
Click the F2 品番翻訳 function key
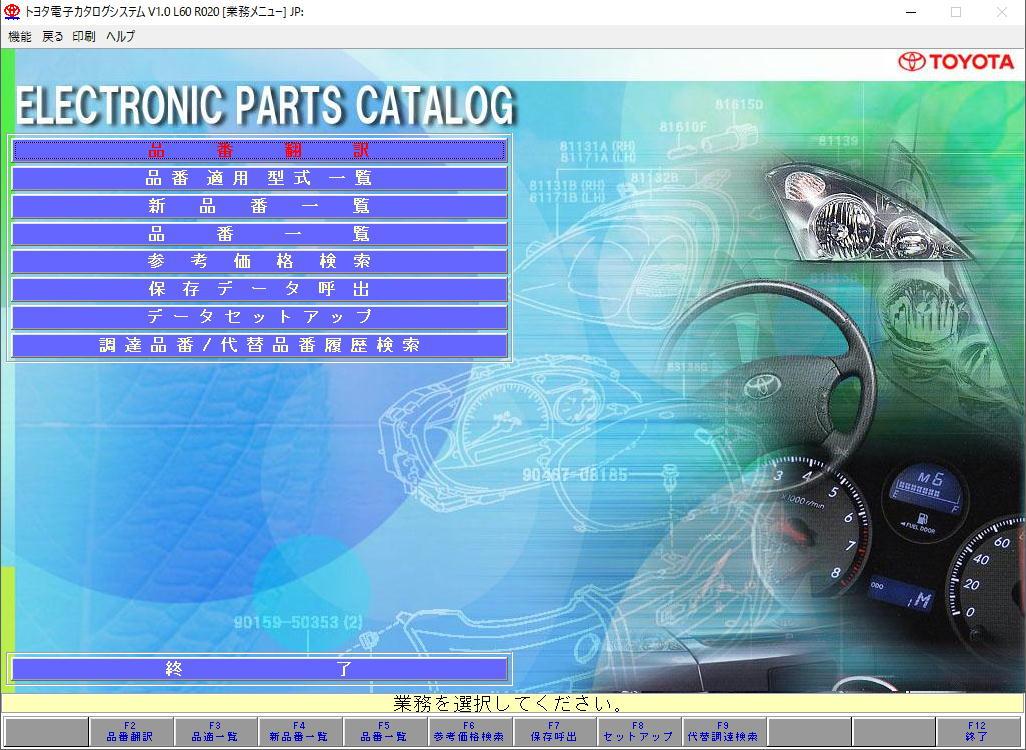point(130,732)
